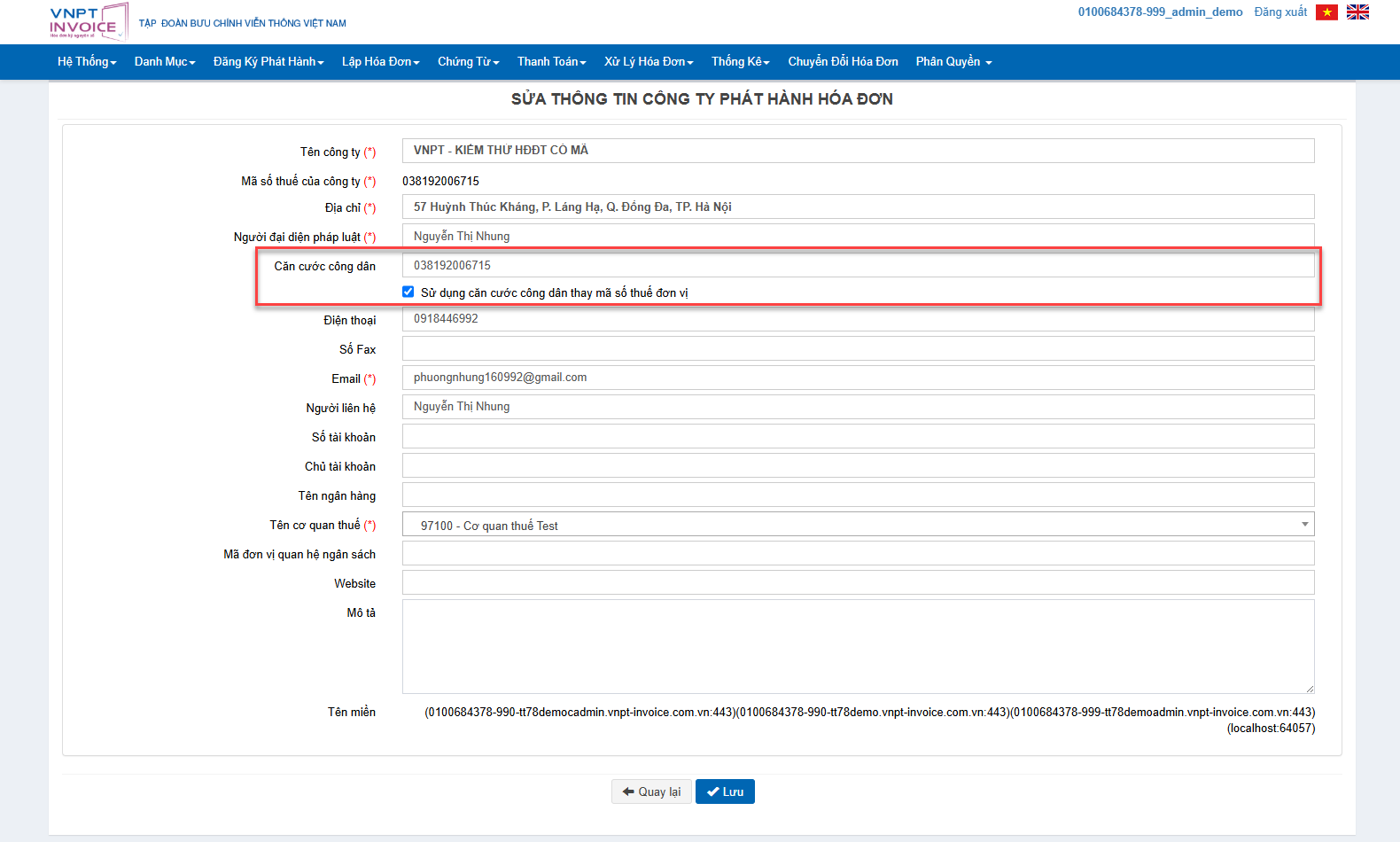Click the tax code value 038192006715 text
The width and height of the screenshot is (1400, 842).
[440, 181]
